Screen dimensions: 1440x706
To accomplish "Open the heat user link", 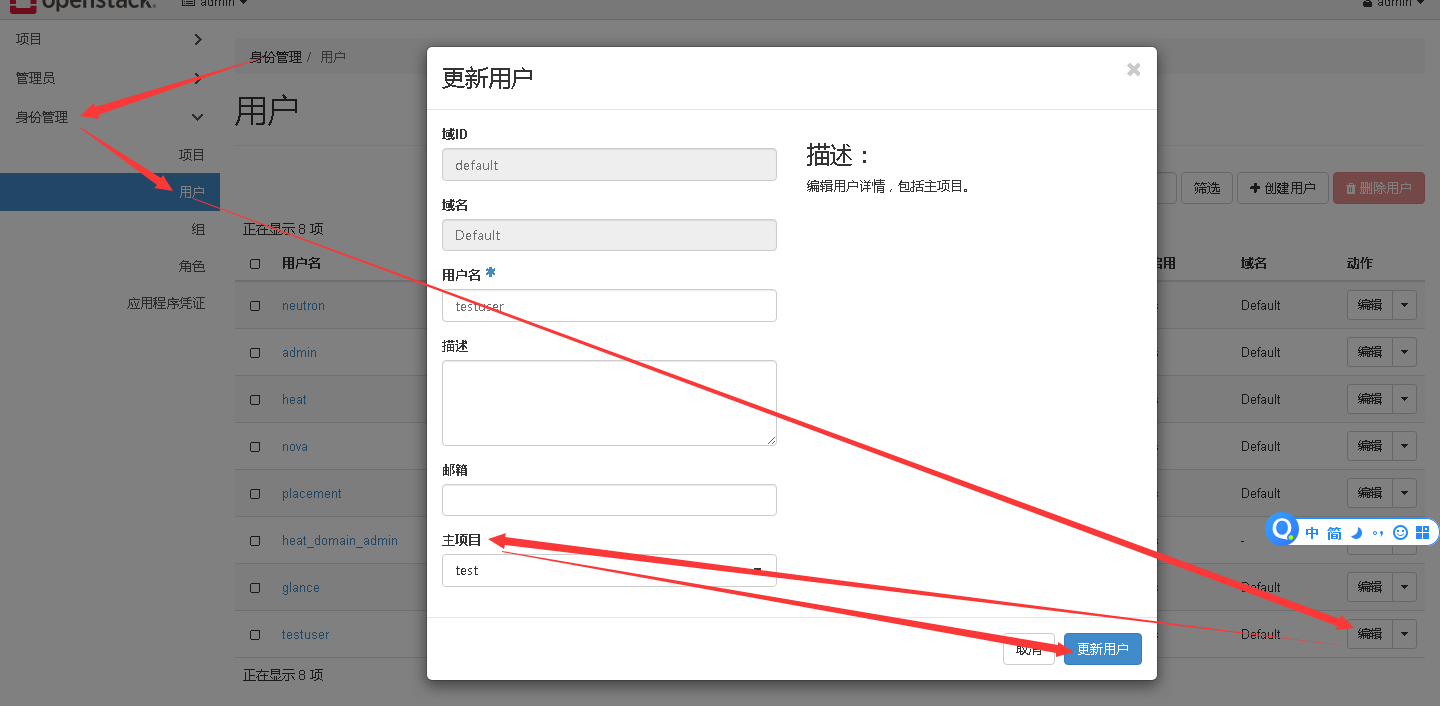I will (294, 400).
